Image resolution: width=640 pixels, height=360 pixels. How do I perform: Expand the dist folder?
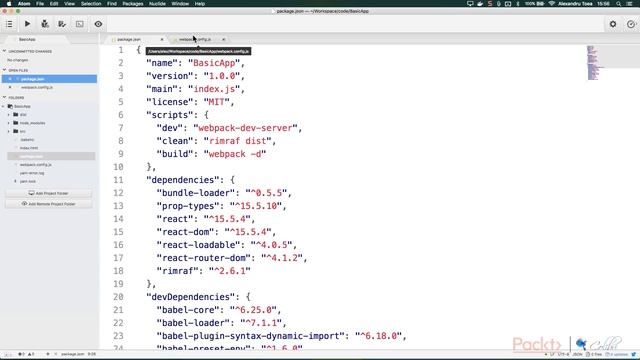tap(9, 115)
